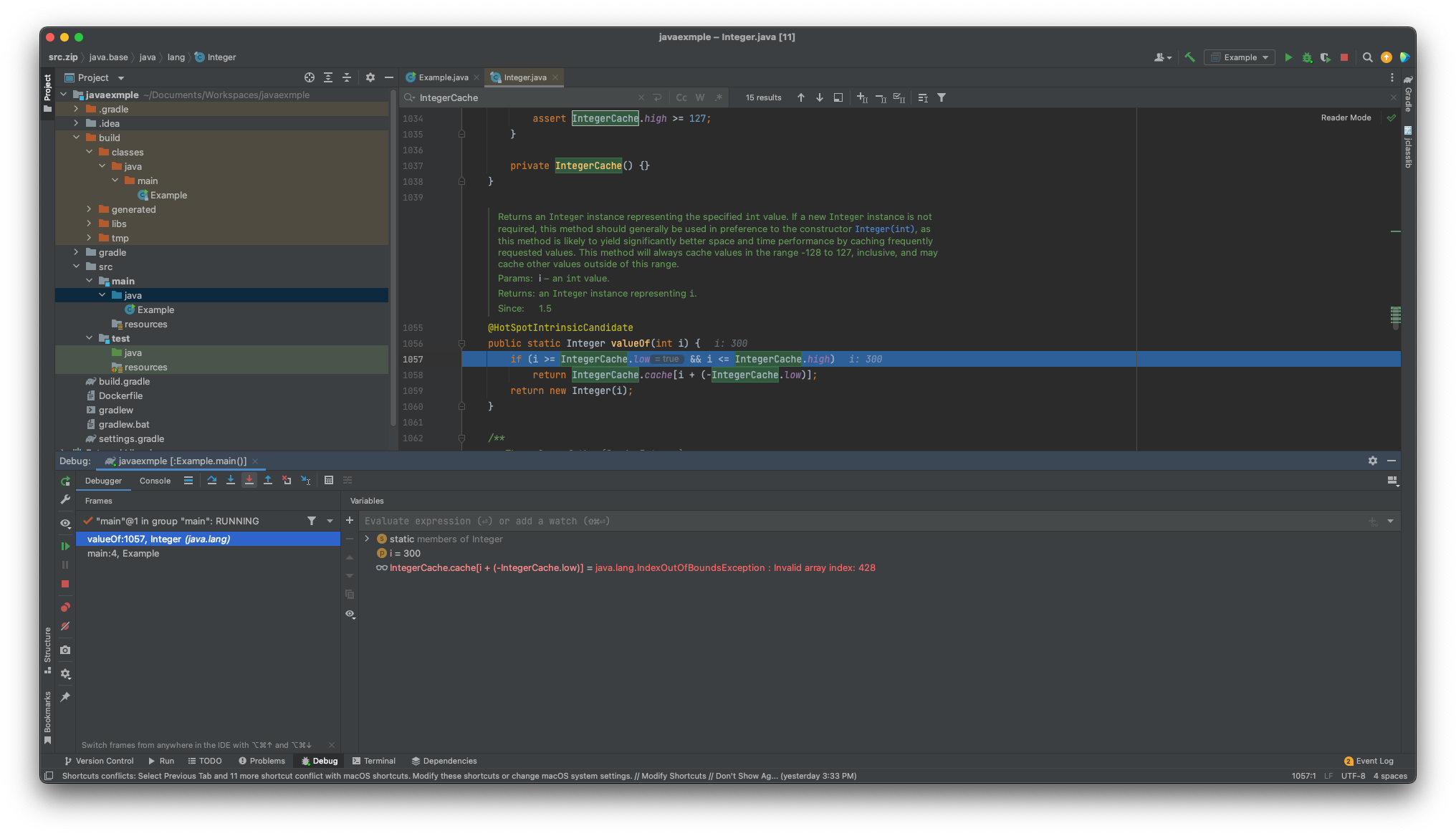Toggle Reader Mode in the editor

pyautogui.click(x=1346, y=117)
